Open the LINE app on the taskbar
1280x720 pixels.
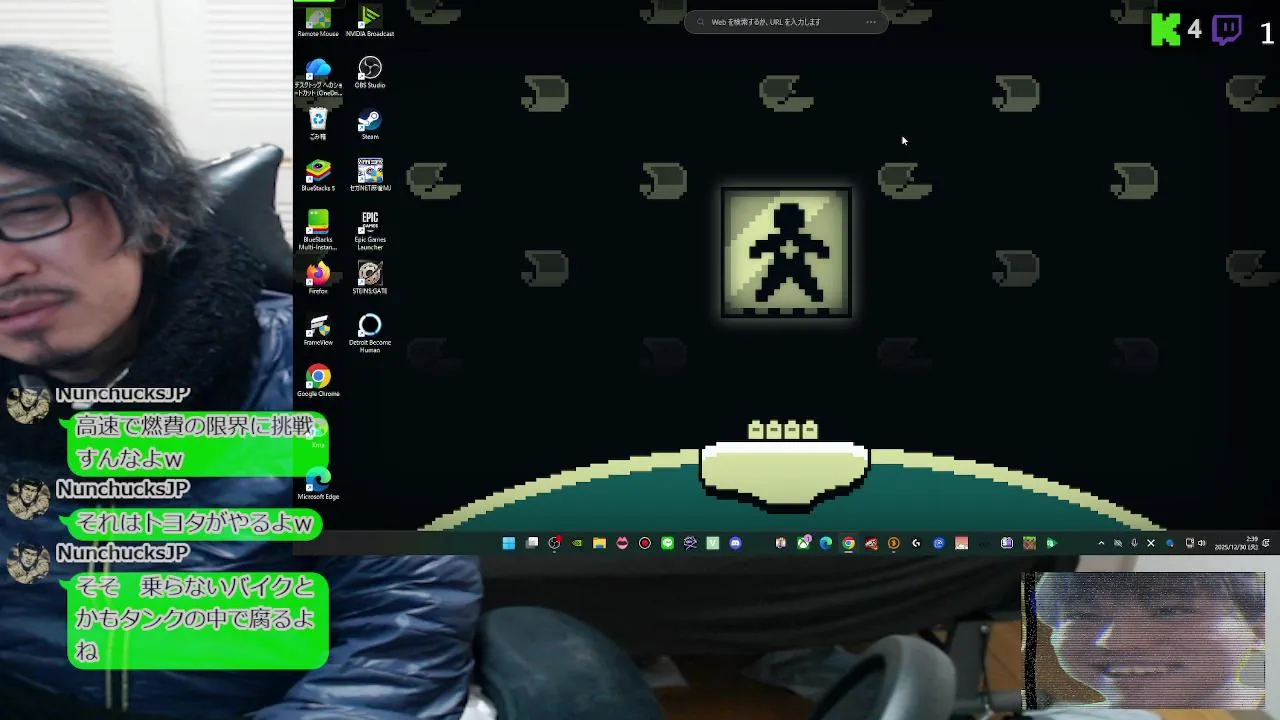(x=667, y=543)
